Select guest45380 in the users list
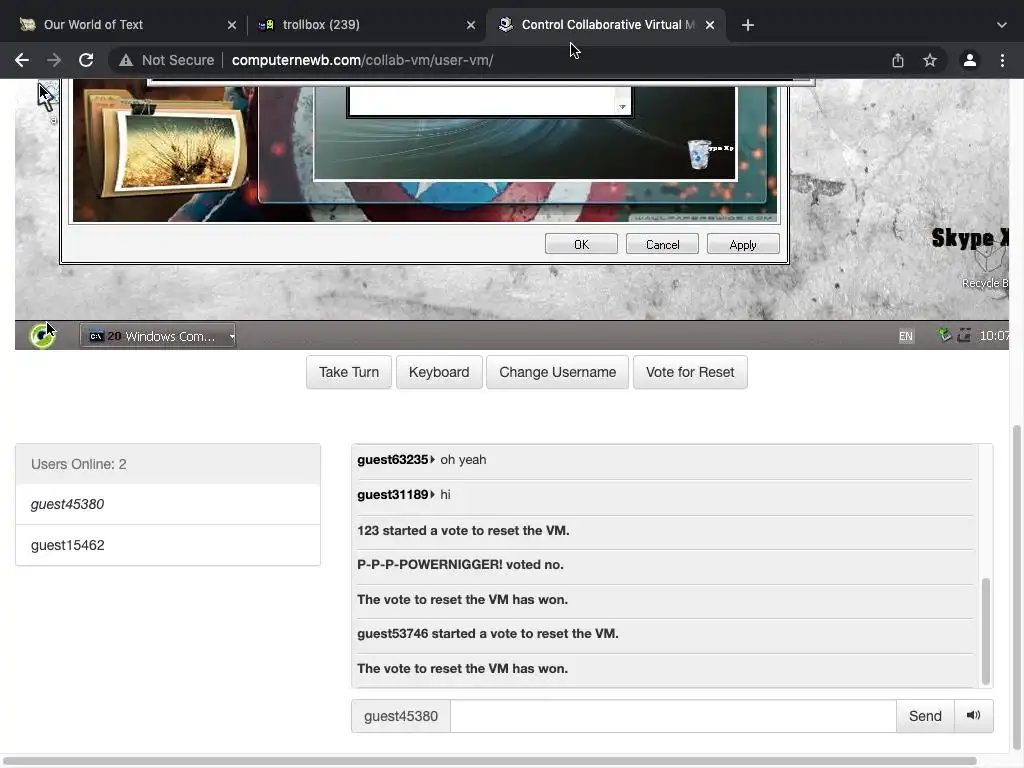 [168, 504]
